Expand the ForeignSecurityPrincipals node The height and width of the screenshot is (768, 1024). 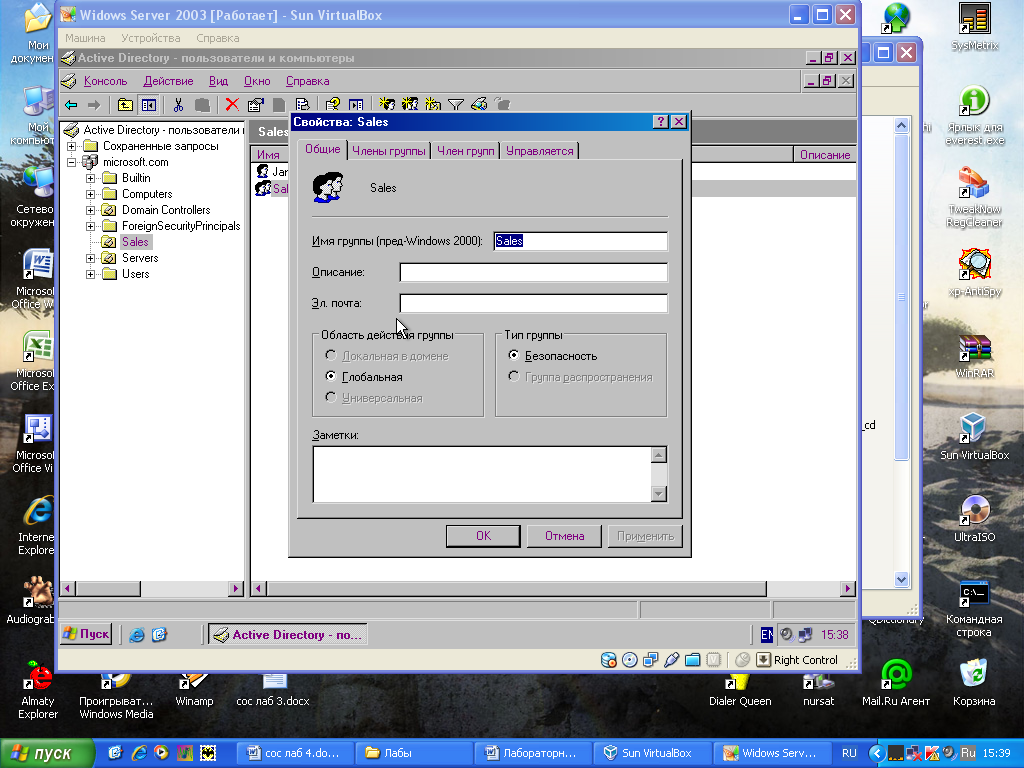coord(91,226)
